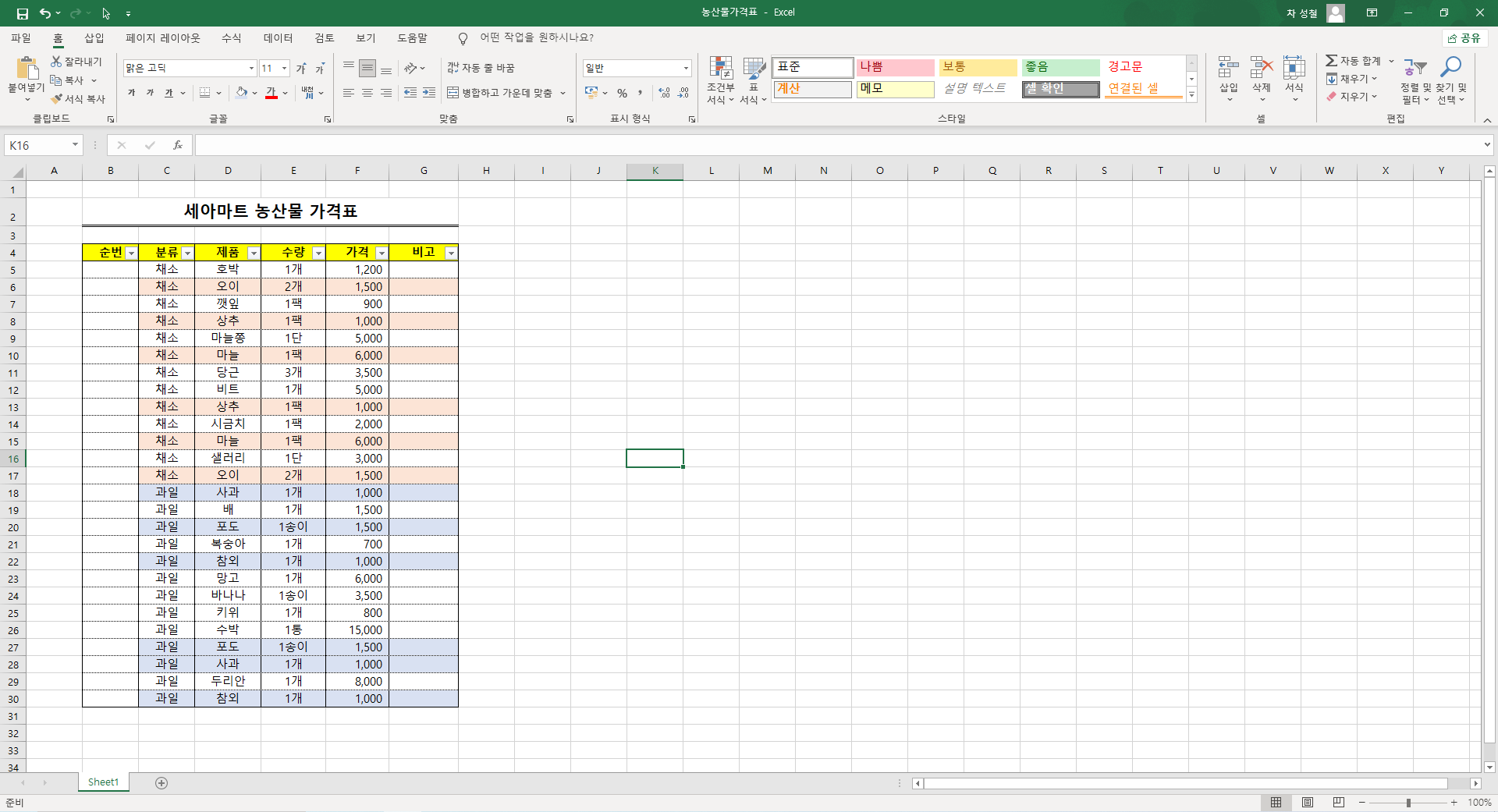Open the font size dropdown
This screenshot has width=1498, height=812.
click(285, 69)
